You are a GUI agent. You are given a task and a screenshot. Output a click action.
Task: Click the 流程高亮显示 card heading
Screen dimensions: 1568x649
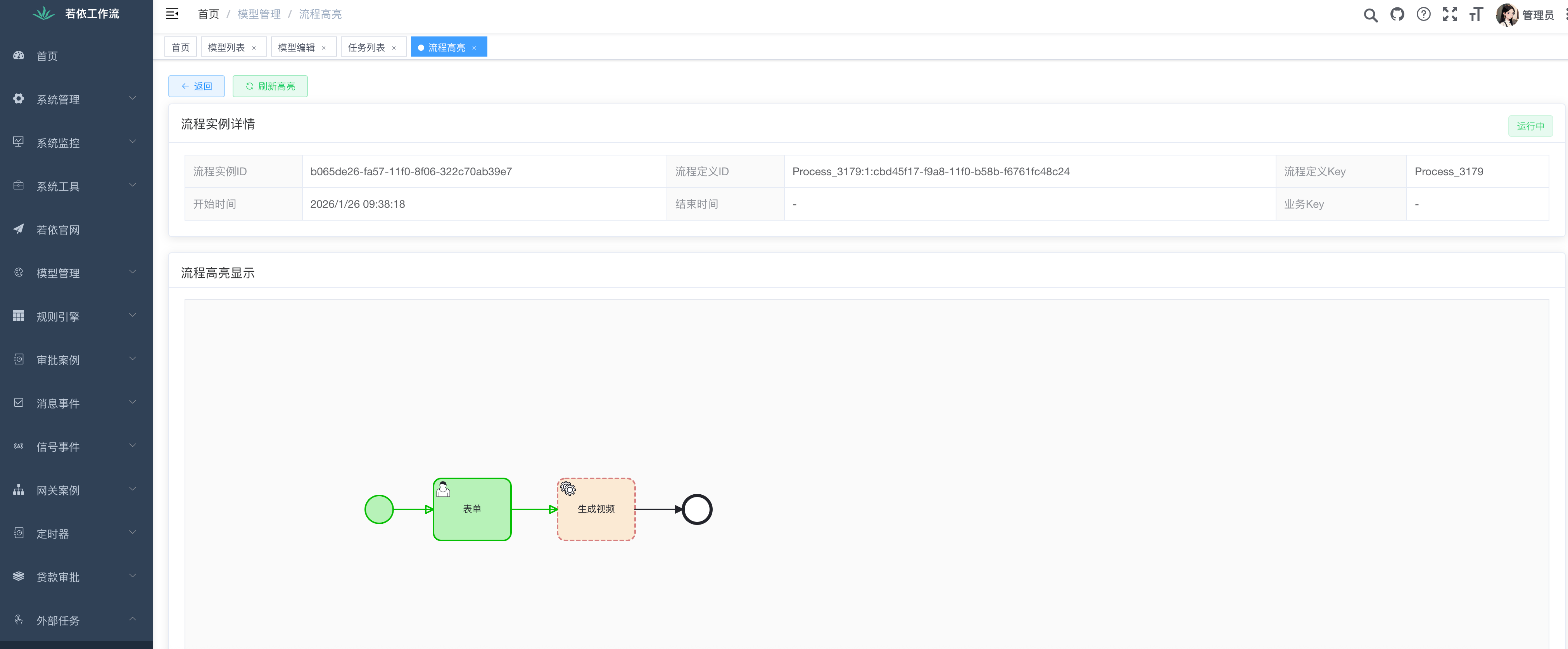click(x=218, y=273)
